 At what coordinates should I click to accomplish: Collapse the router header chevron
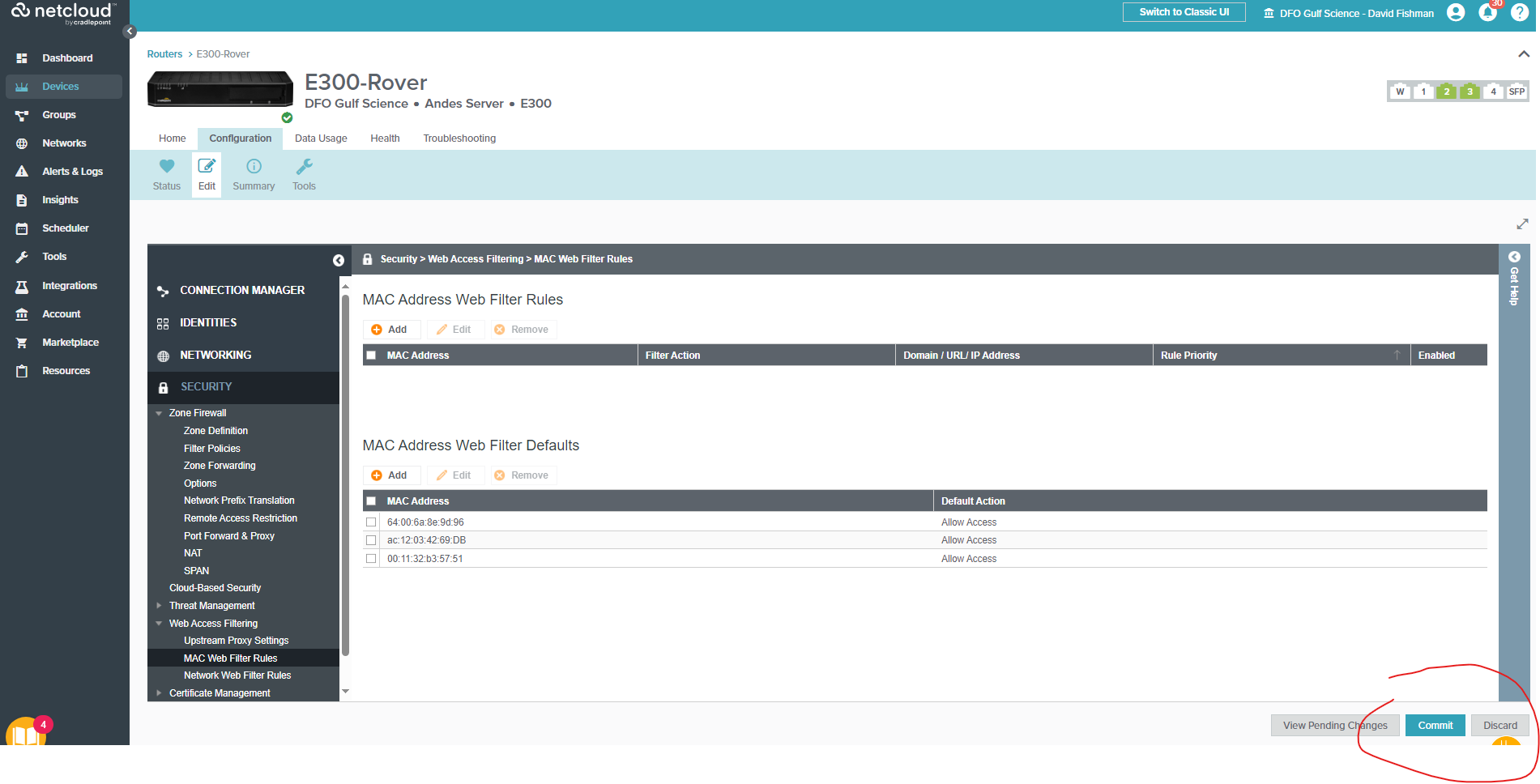tap(1524, 54)
